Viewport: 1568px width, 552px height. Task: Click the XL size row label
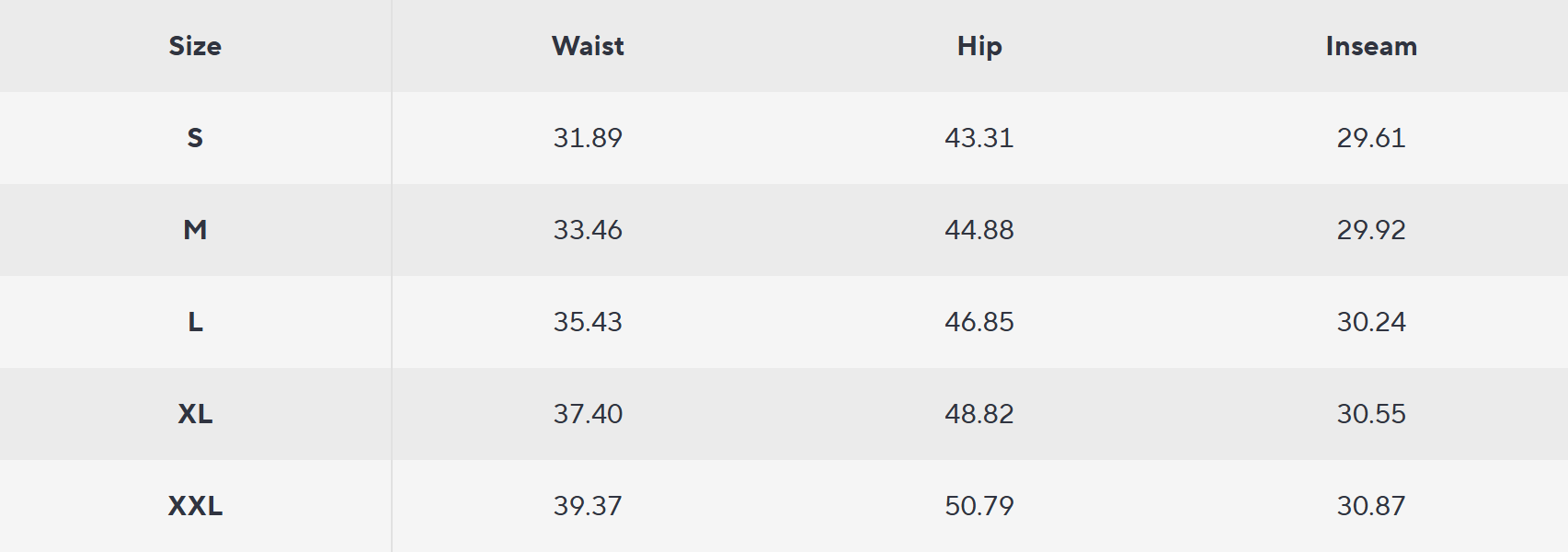[195, 414]
